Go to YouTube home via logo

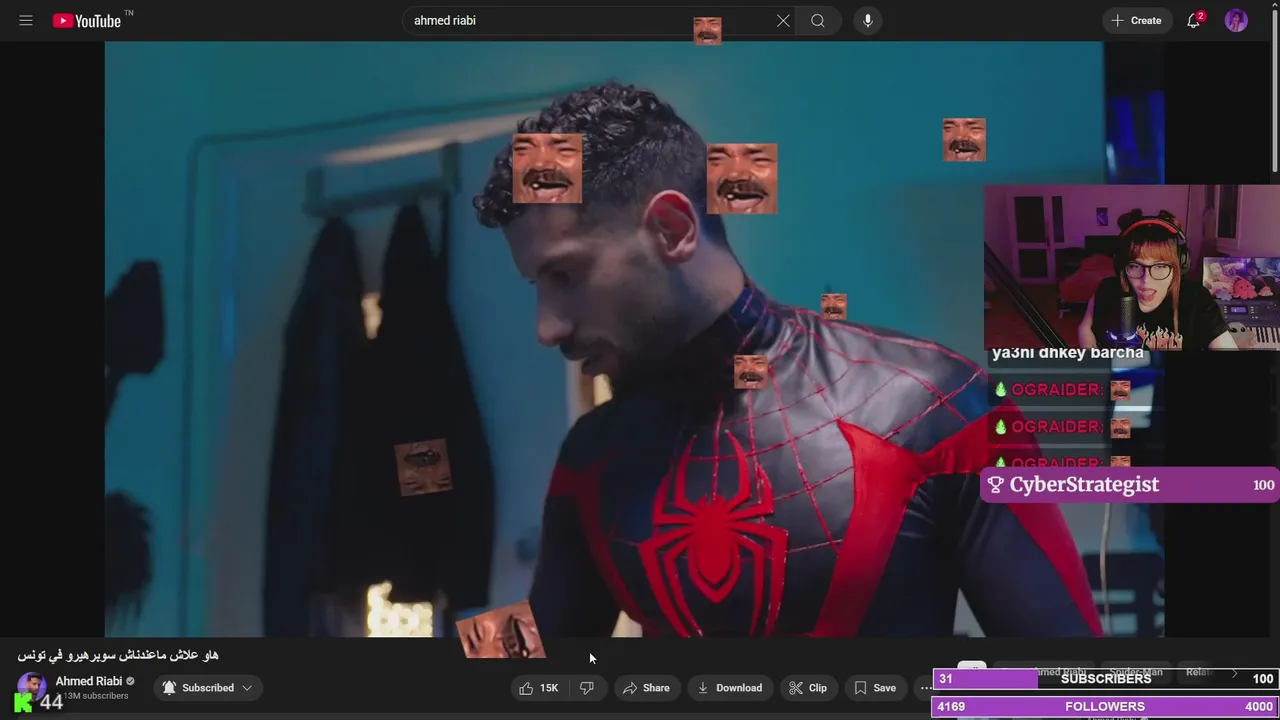[86, 20]
